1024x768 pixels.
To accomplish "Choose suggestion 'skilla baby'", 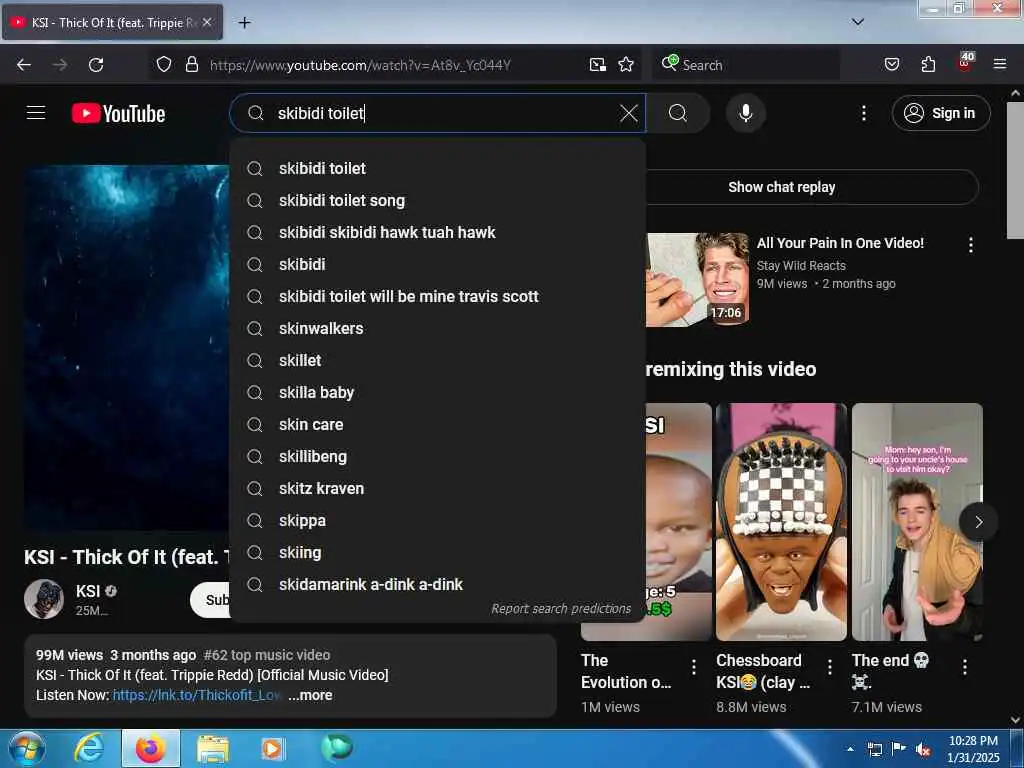I will pyautogui.click(x=438, y=392).
